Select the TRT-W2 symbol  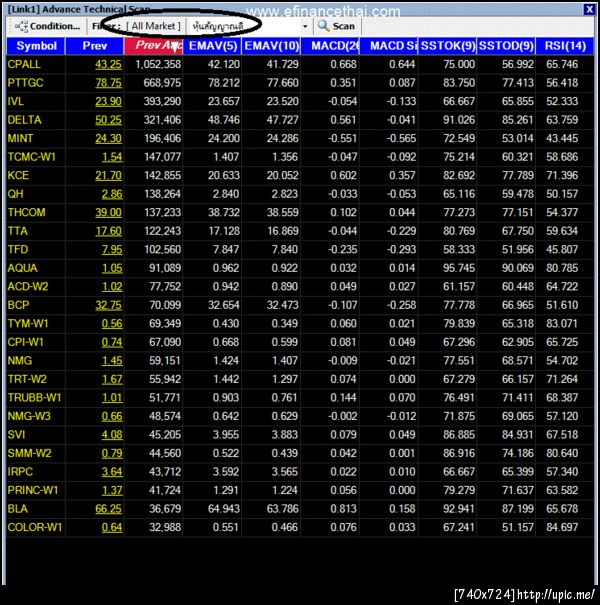27,379
